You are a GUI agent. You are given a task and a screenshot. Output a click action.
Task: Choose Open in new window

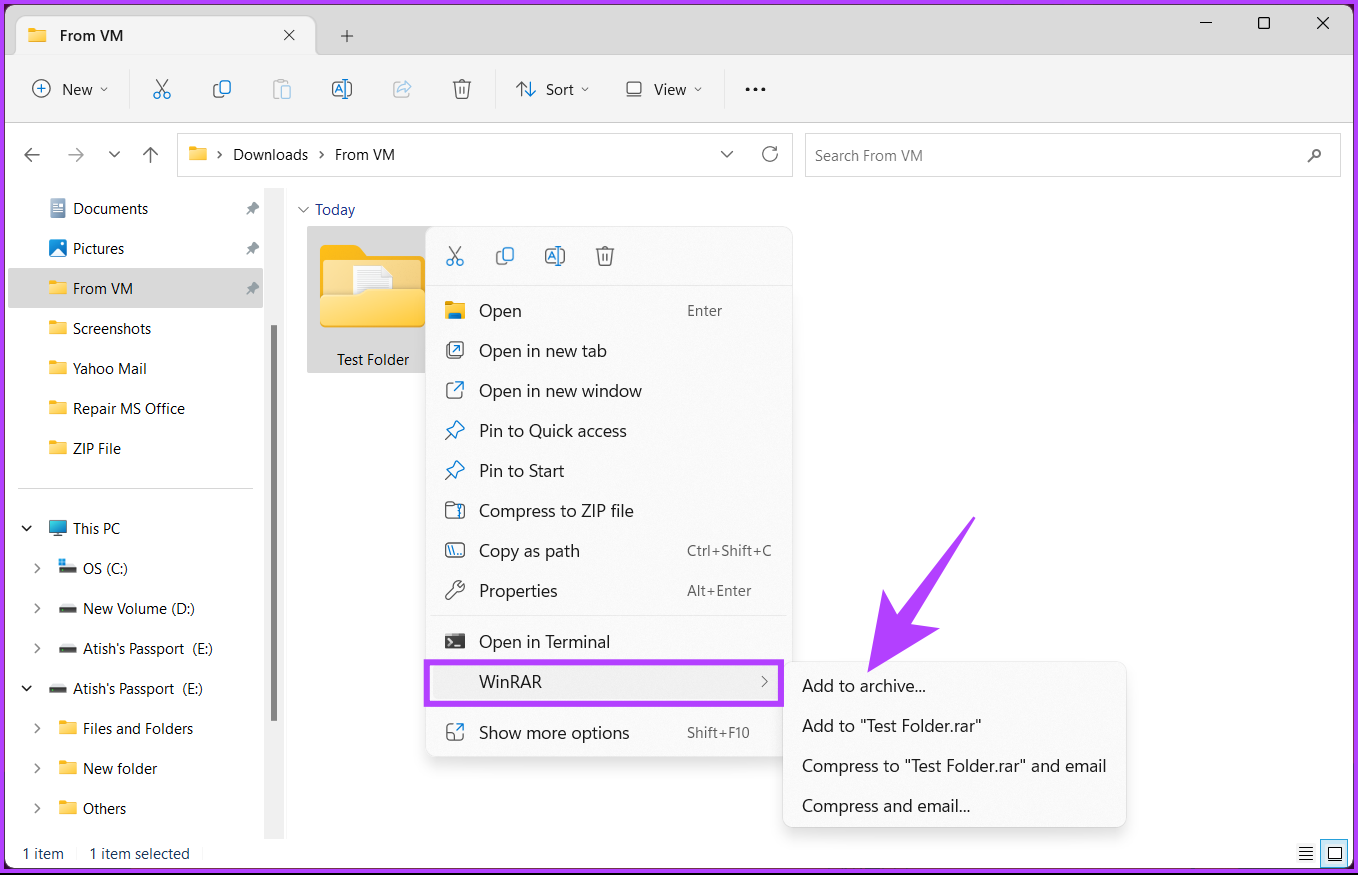pyautogui.click(x=608, y=391)
